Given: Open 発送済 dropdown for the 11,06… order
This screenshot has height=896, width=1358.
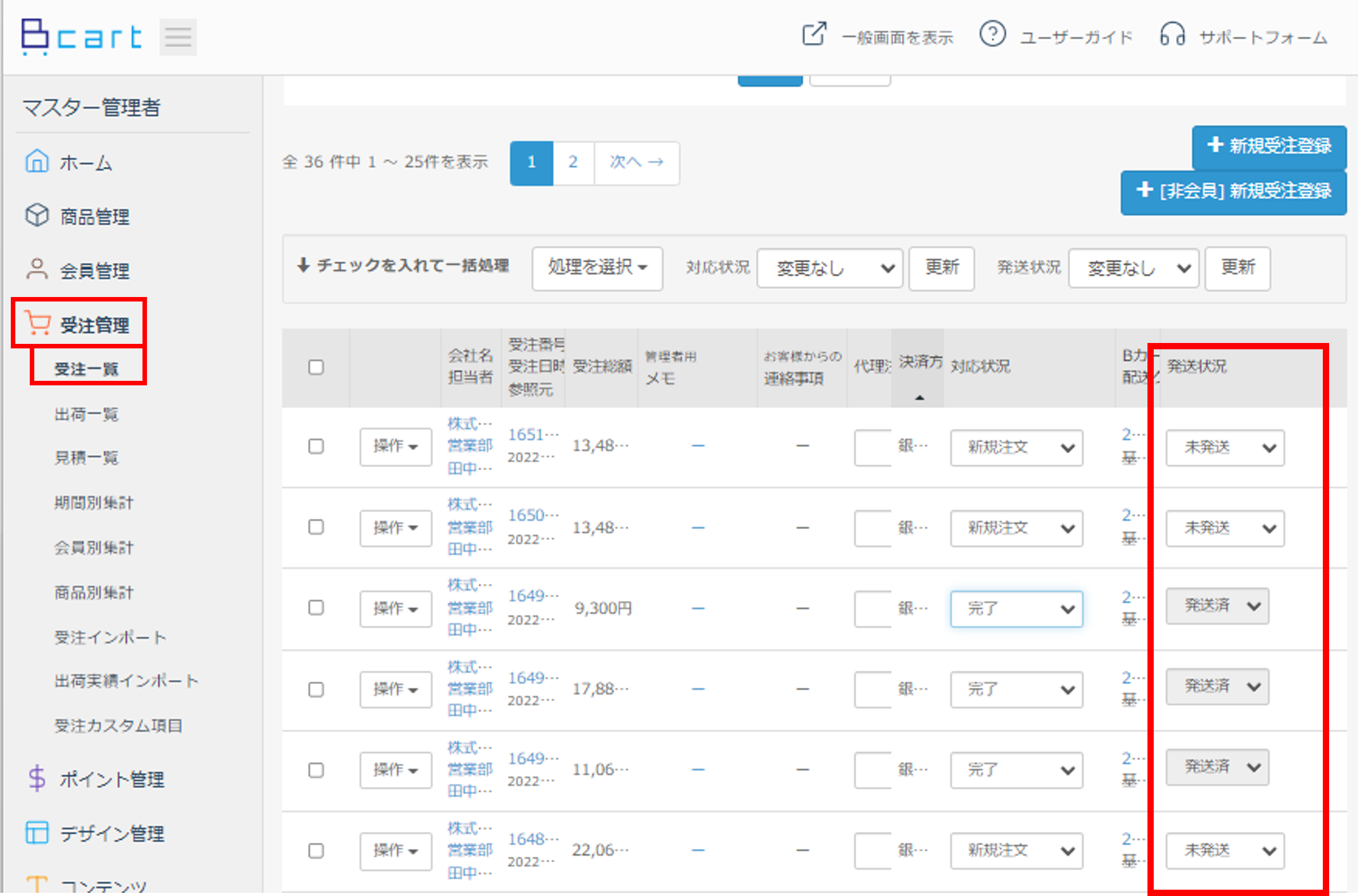Looking at the screenshot, I should click(x=1217, y=767).
